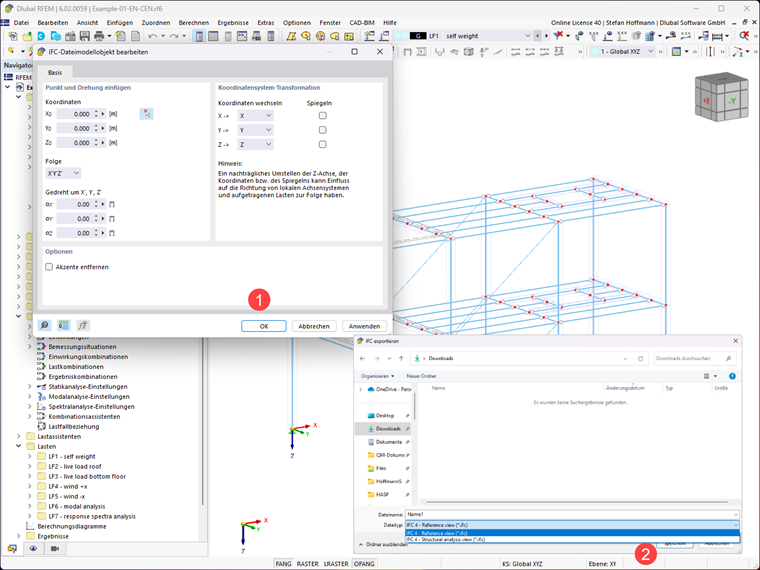Screen dimensions: 760x570
Task: Select the Basis tab in IFC dialog
Action: point(55,72)
